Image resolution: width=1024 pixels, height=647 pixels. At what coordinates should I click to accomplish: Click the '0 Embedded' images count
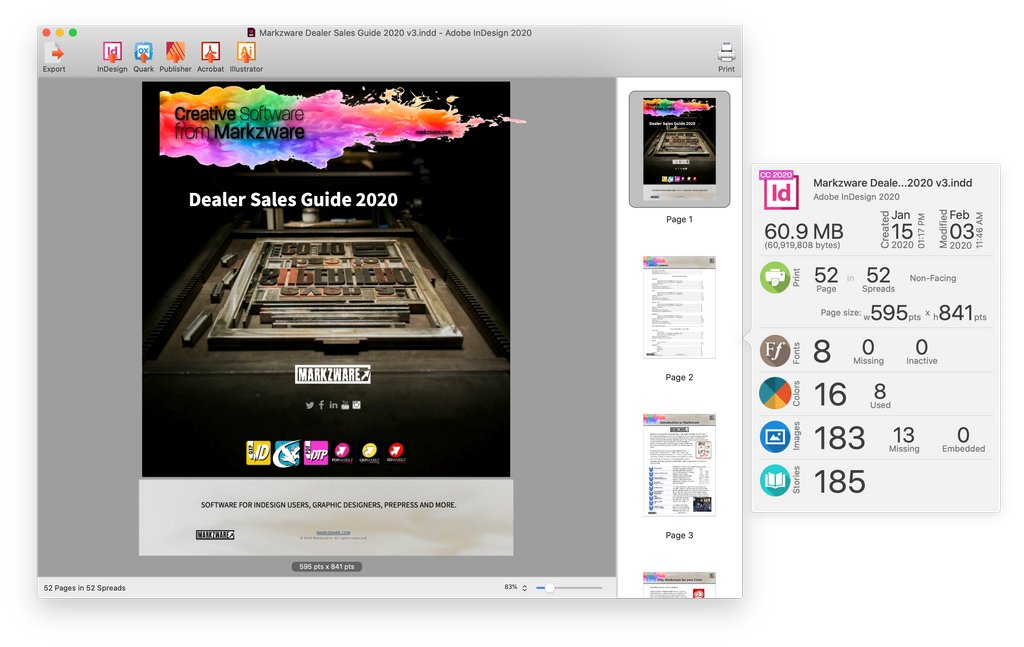coord(963,439)
